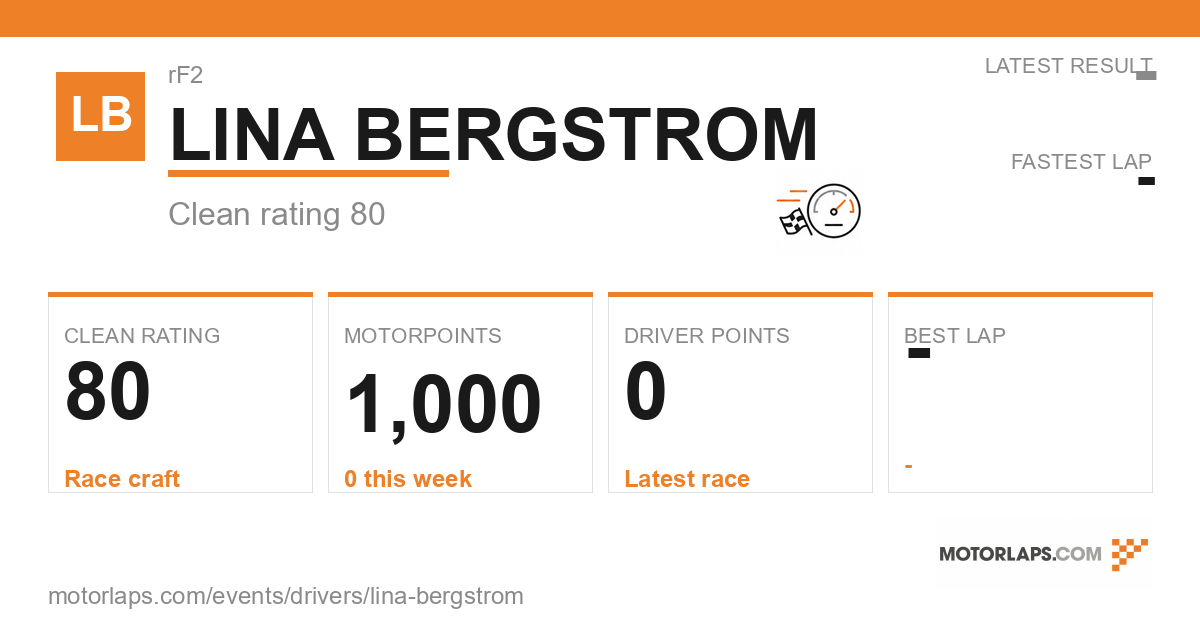Click the Motorlaps checkered logo icon

click(1130, 554)
